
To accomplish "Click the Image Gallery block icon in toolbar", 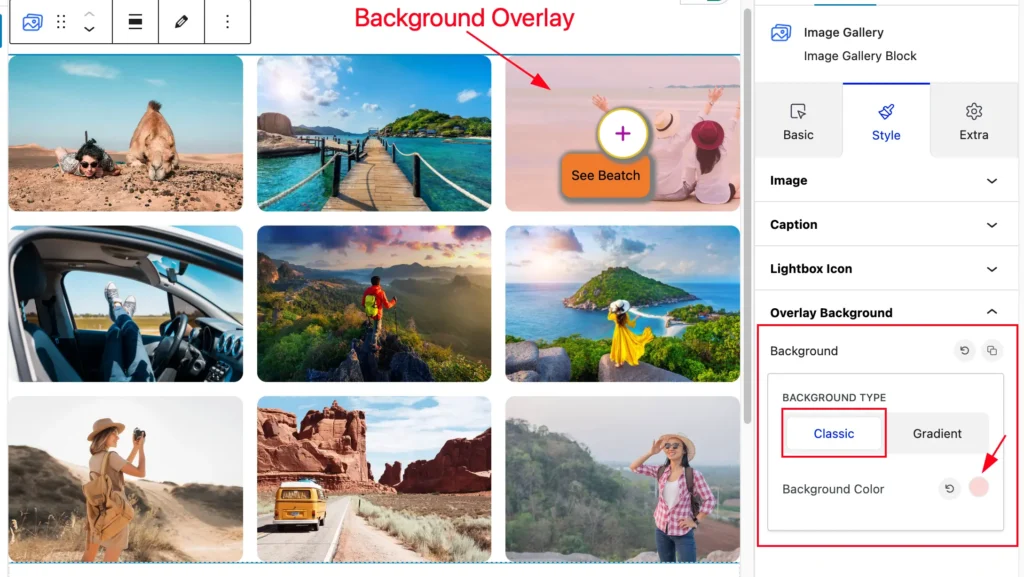I will (32, 22).
